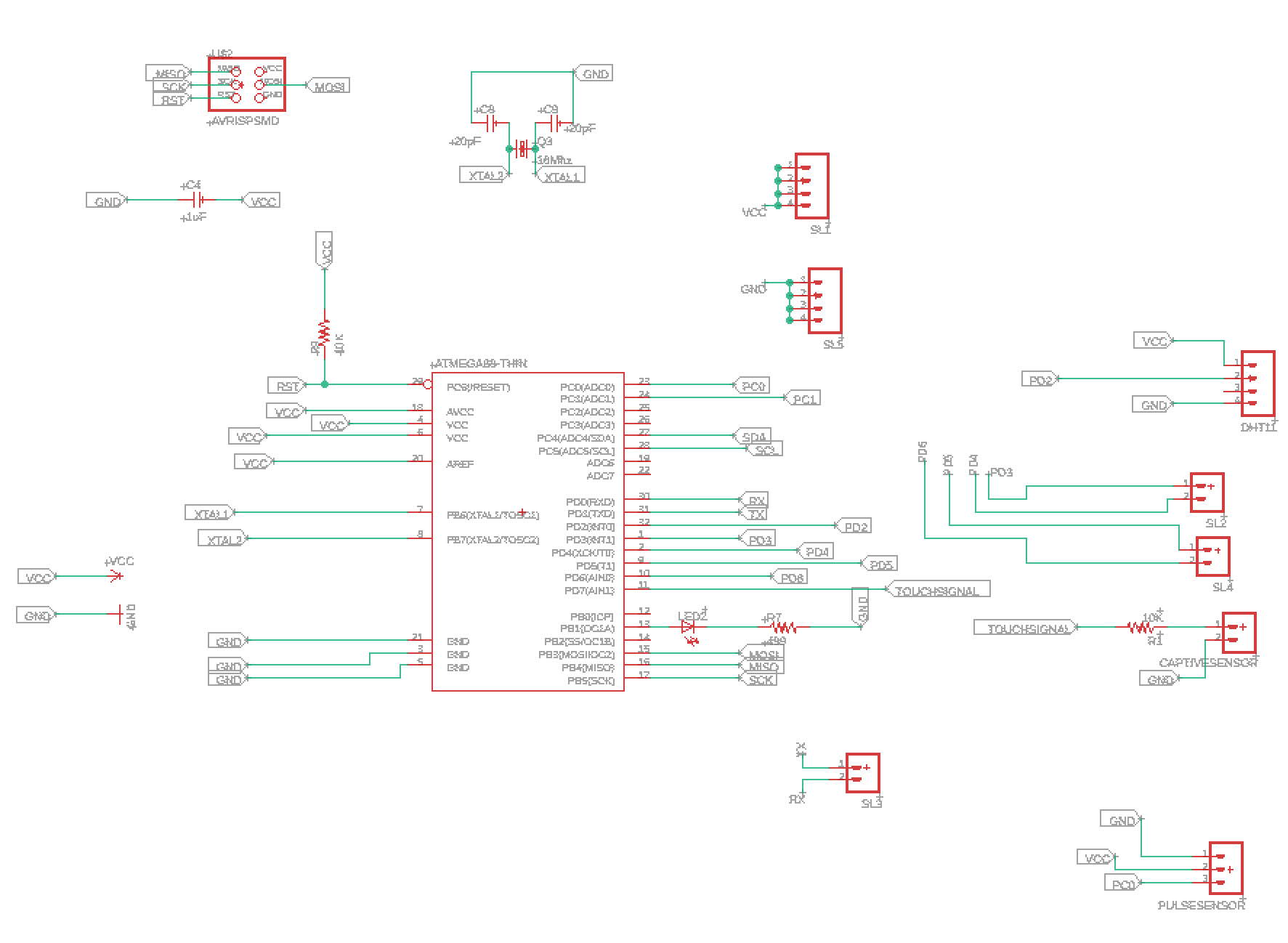This screenshot has width=1288, height=943.
Task: Click the AVRISPSMD programming header symbol
Action: [x=247, y=84]
